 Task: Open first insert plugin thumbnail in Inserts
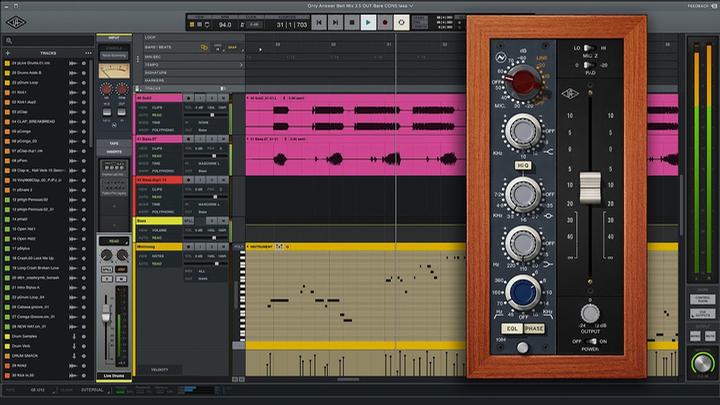(114, 168)
